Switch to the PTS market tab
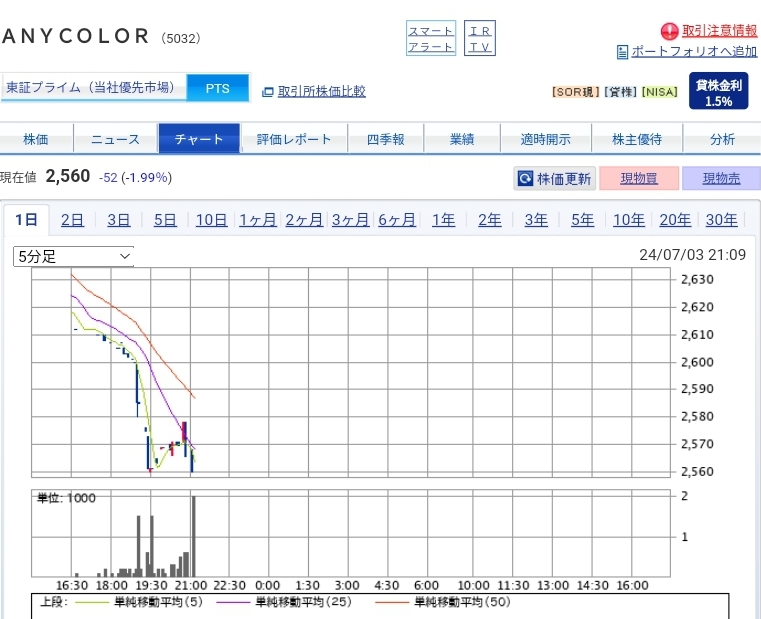The width and height of the screenshot is (761, 619). [218, 88]
